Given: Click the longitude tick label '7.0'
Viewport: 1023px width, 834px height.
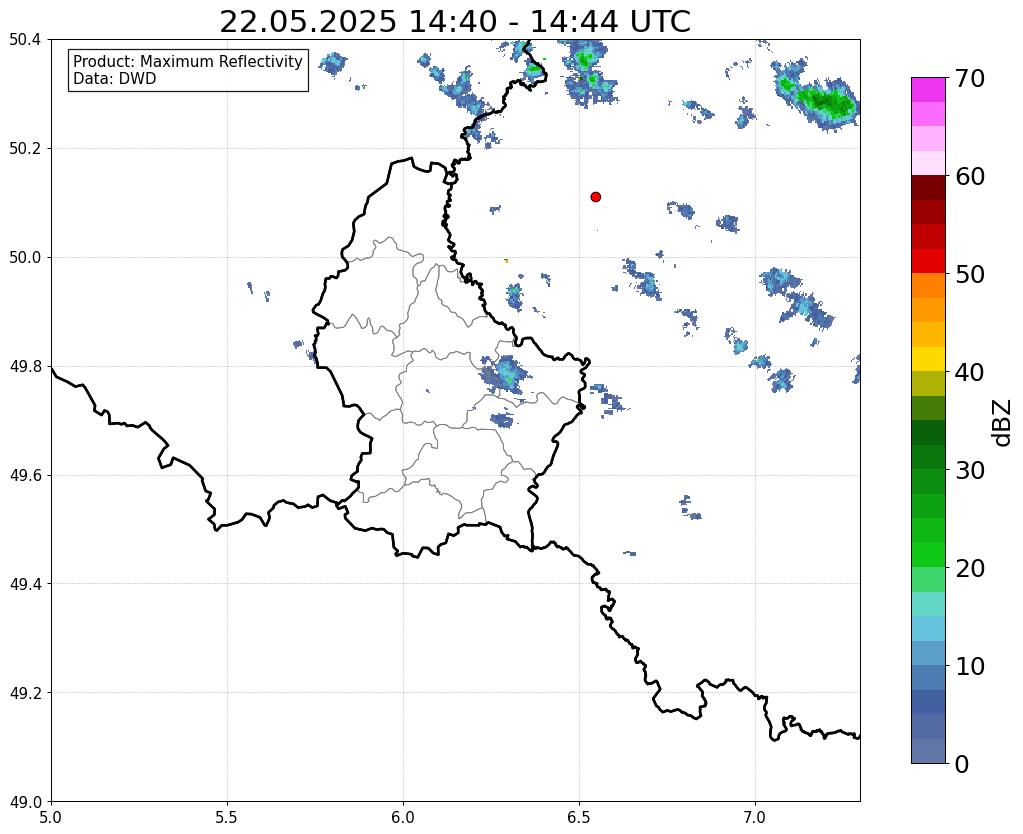Looking at the screenshot, I should click(x=755, y=818).
